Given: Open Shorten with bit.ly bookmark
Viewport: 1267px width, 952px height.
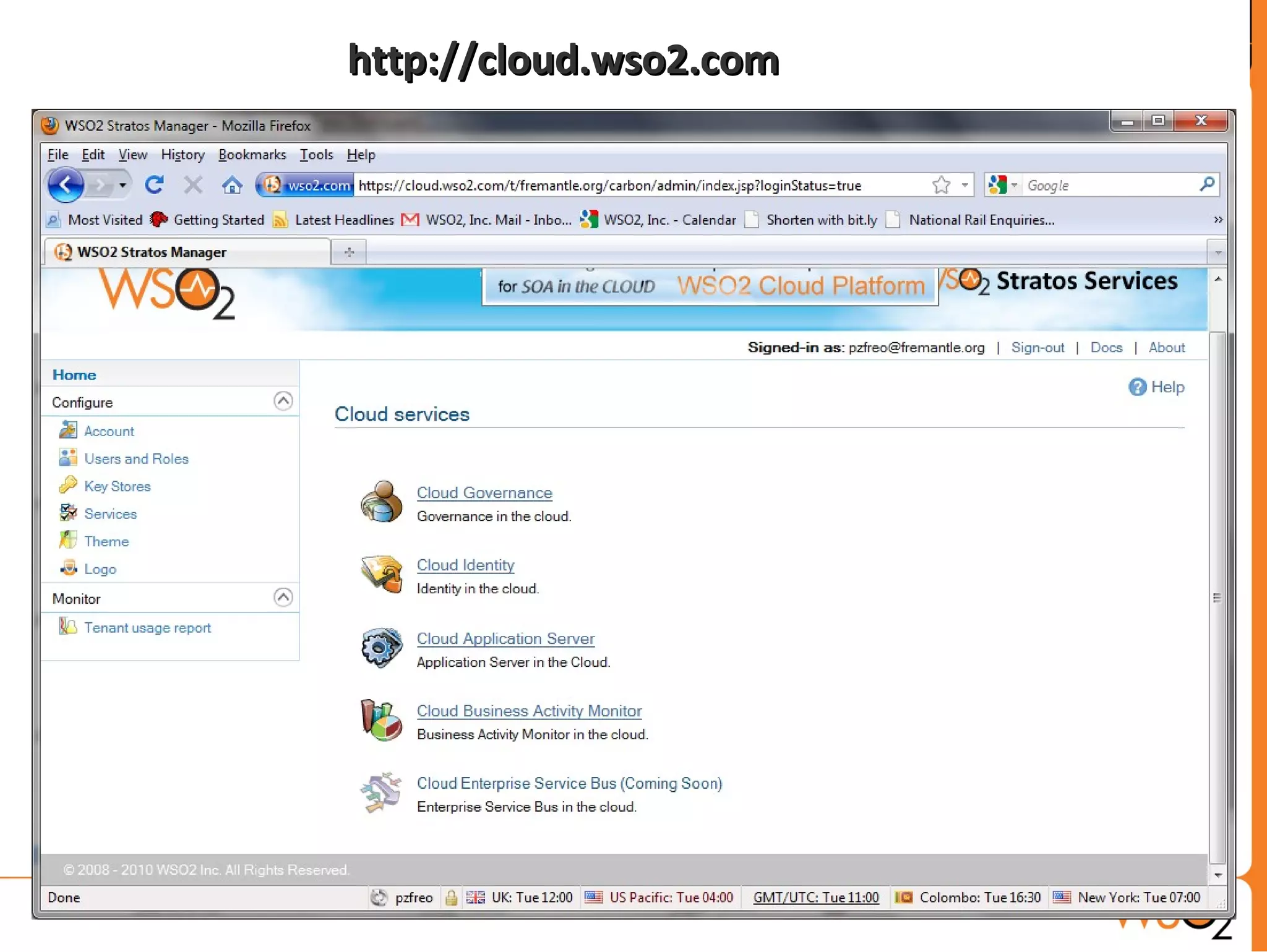Looking at the screenshot, I should coord(810,220).
